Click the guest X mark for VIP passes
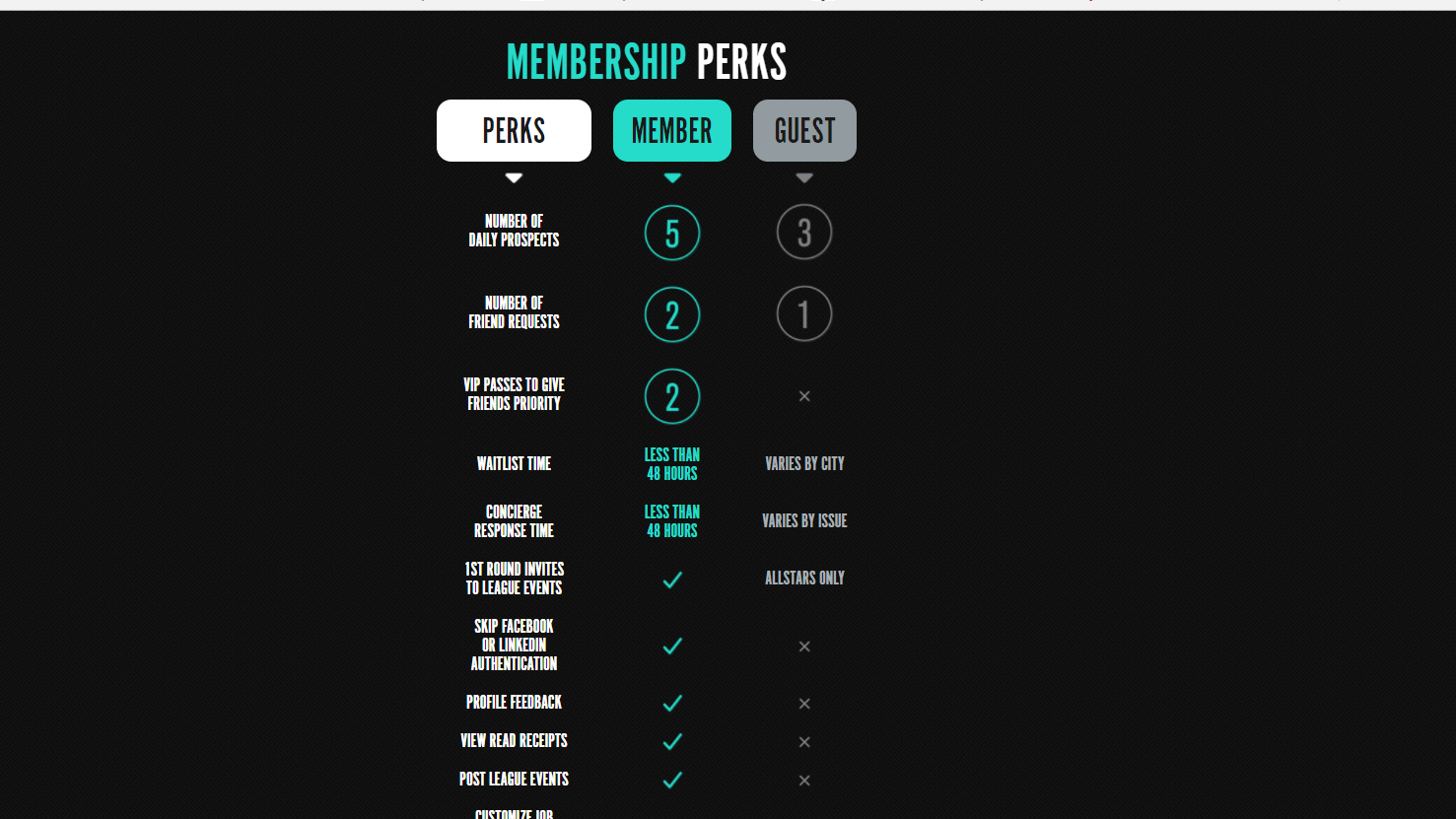This screenshot has height=819, width=1456. (804, 396)
